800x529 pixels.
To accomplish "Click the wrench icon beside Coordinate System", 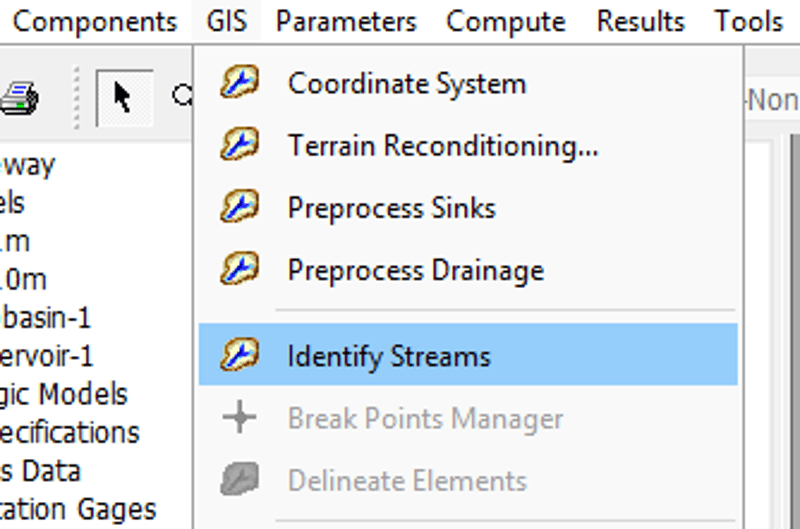I will coord(240,83).
